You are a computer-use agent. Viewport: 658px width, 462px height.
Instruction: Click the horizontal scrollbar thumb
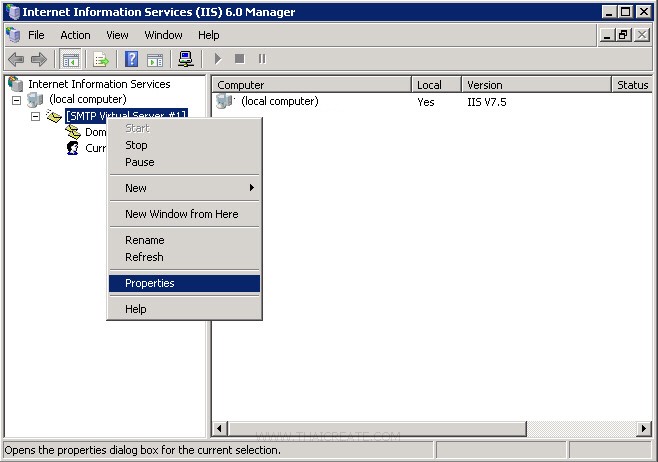tap(377, 429)
